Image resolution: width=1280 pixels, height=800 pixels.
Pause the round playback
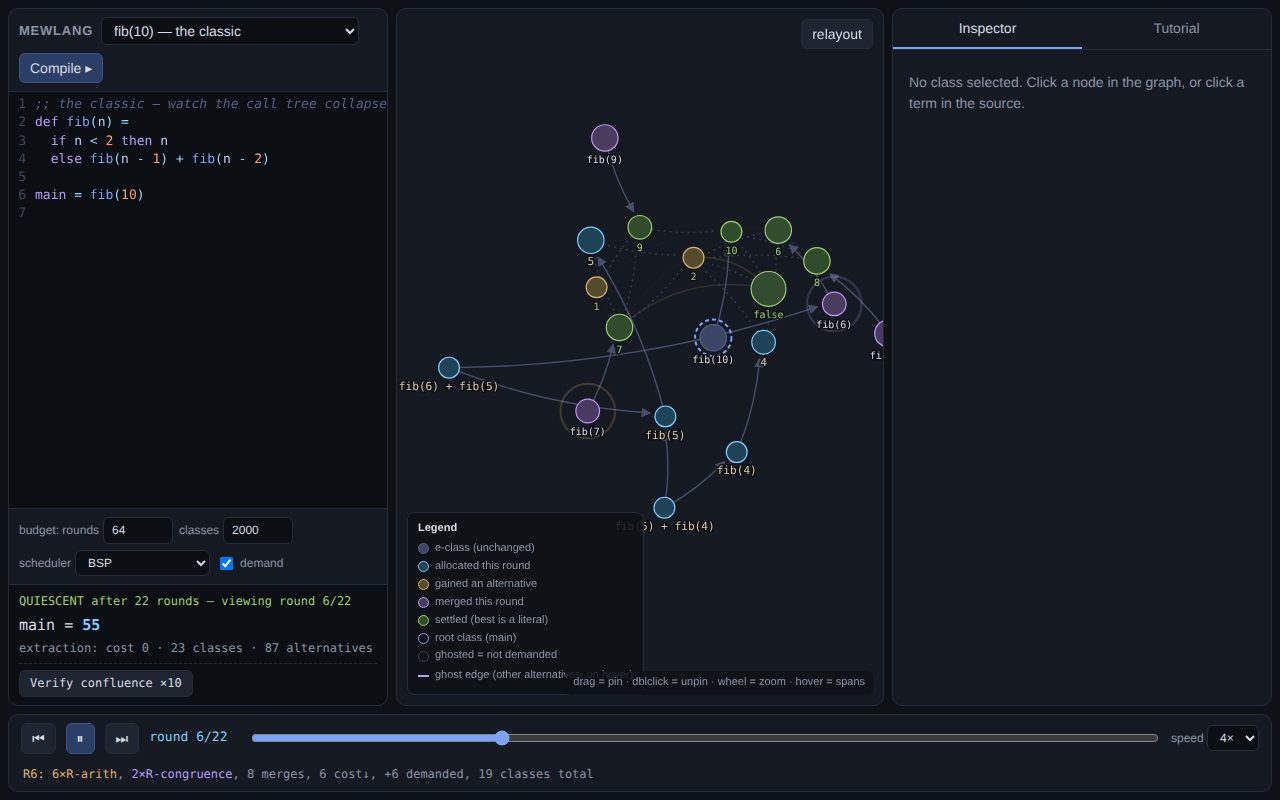(x=80, y=738)
